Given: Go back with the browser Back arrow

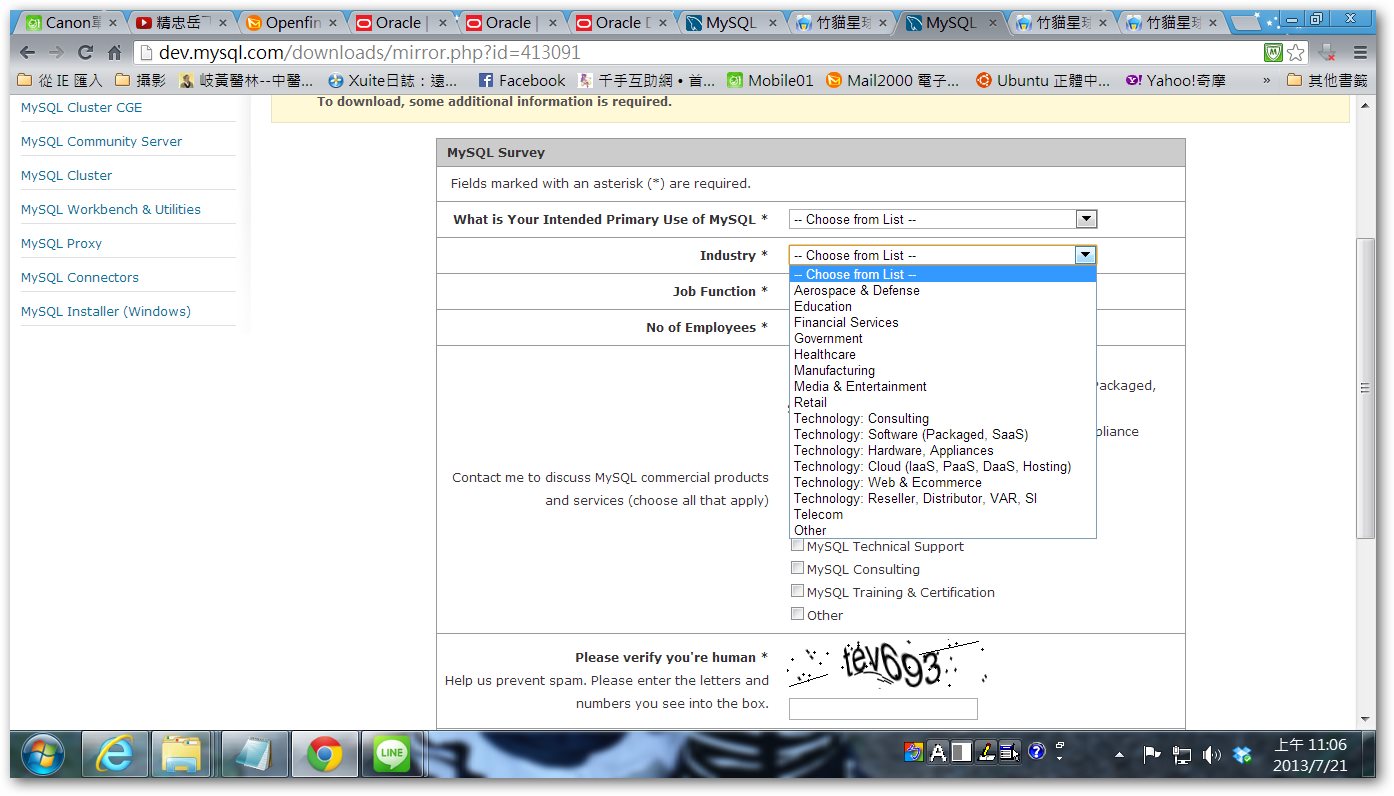Looking at the screenshot, I should 28,53.
